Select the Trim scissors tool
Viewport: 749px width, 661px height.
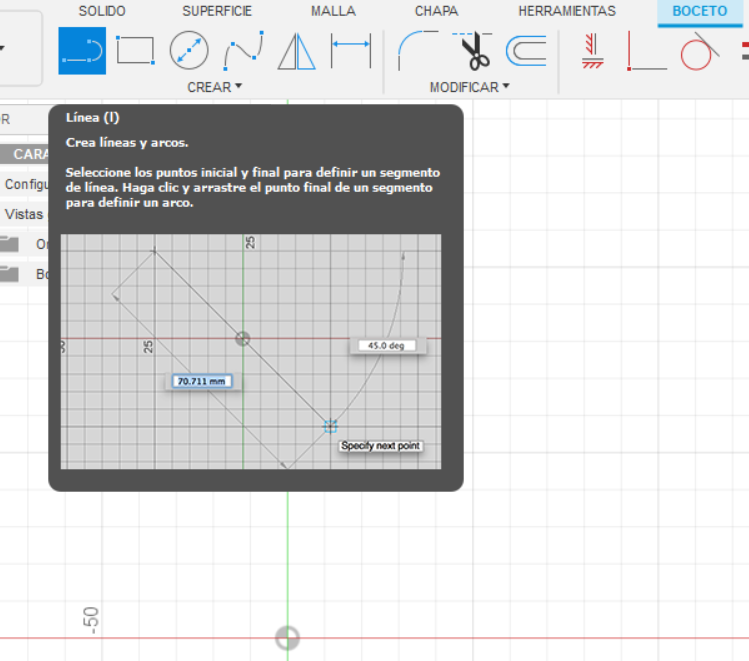click(472, 51)
